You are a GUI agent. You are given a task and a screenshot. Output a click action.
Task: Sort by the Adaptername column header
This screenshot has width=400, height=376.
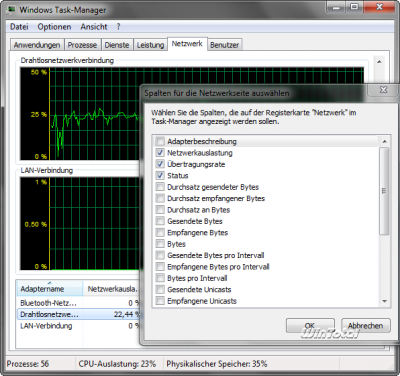pyautogui.click(x=49, y=288)
